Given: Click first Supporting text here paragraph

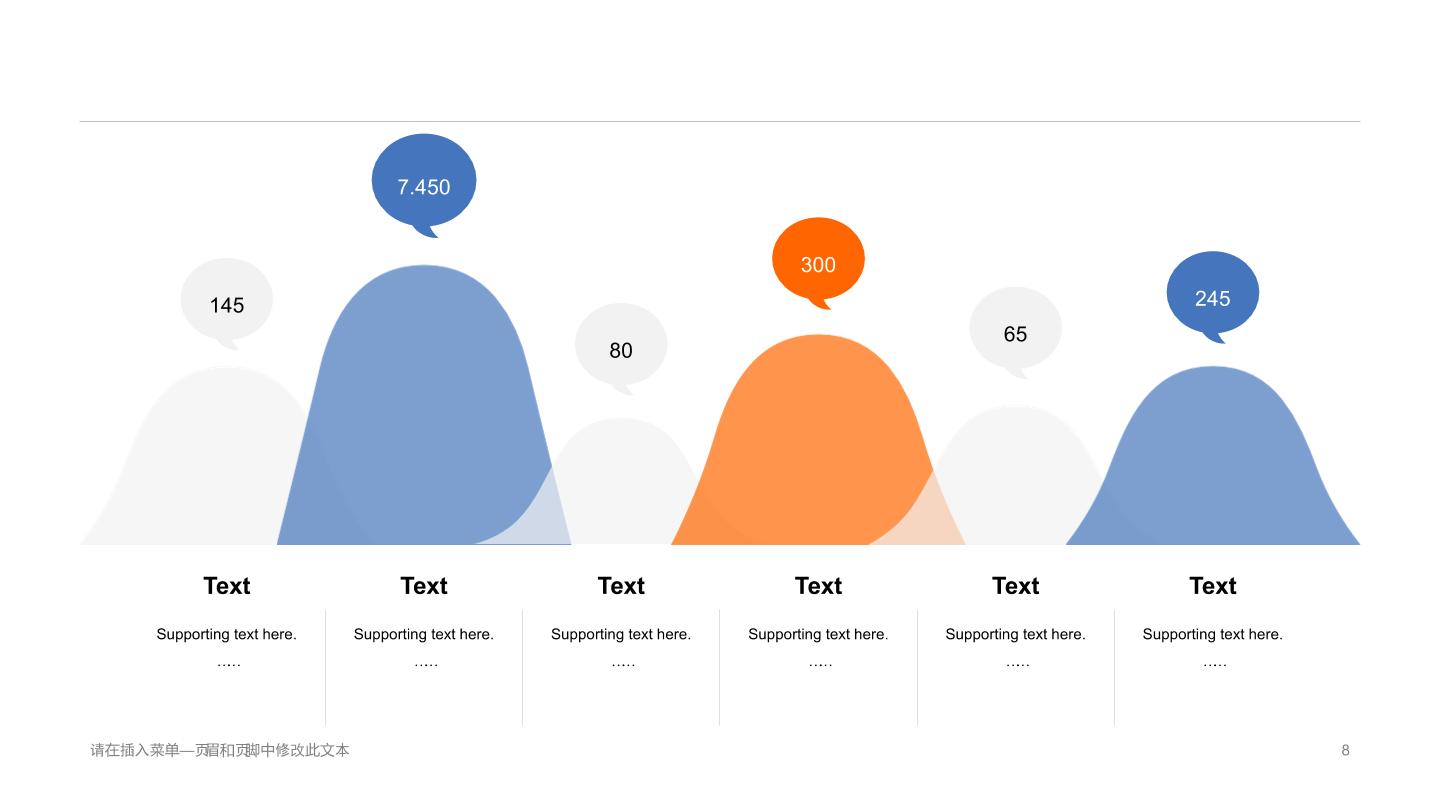Looking at the screenshot, I should click(x=227, y=634).
